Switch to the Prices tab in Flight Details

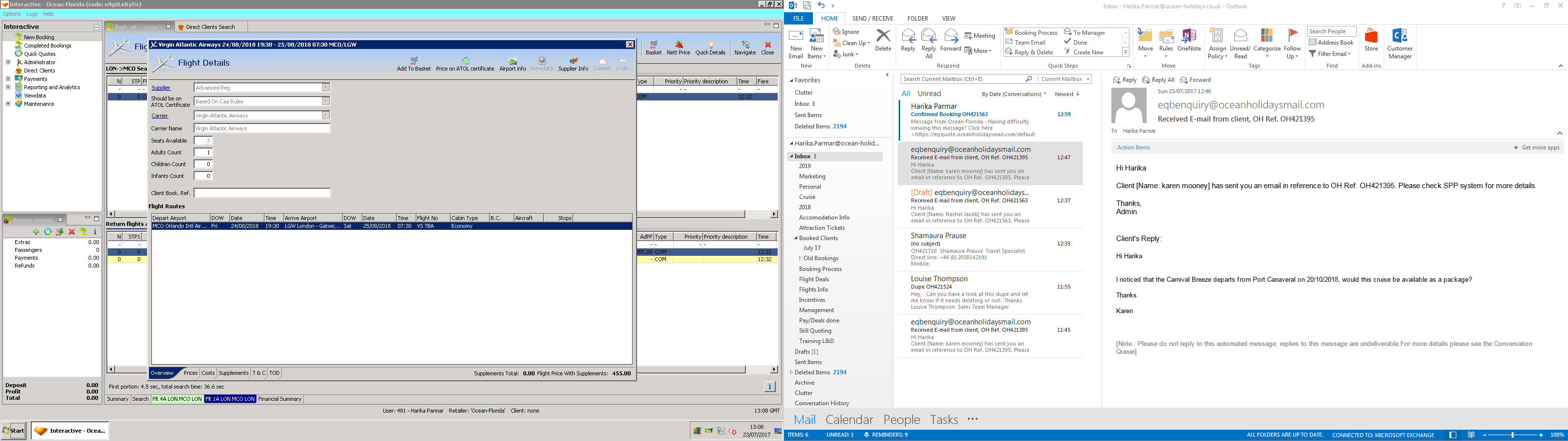click(191, 373)
